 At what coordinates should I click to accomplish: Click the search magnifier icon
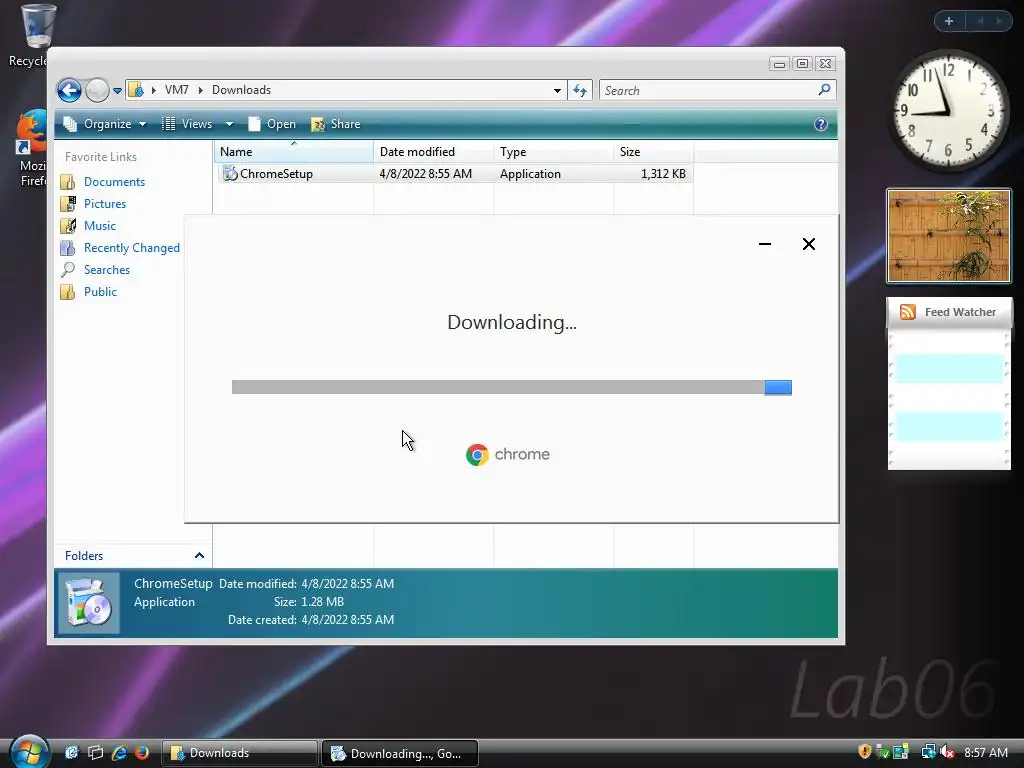point(824,89)
